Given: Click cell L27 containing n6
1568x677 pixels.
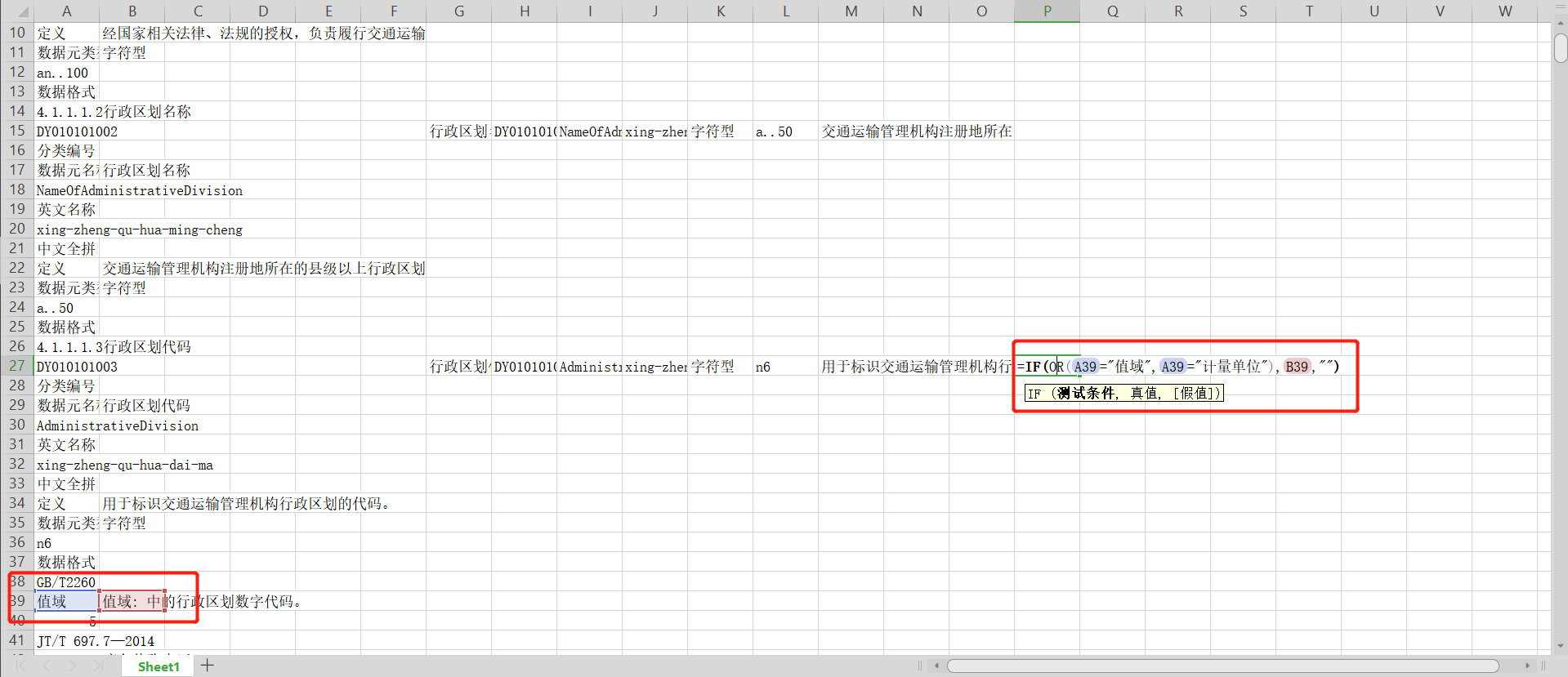Looking at the screenshot, I should (x=786, y=366).
